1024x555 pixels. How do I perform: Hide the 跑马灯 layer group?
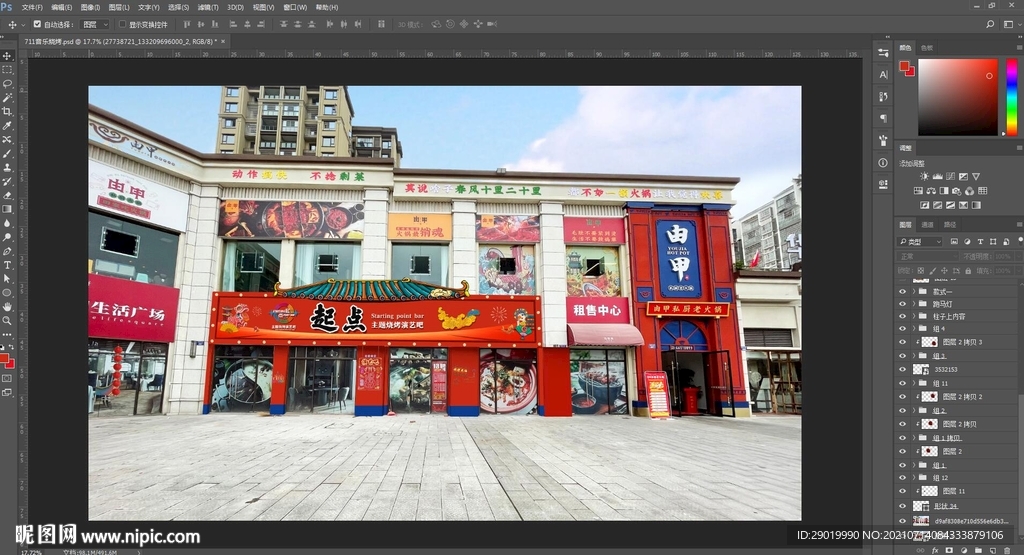click(902, 303)
